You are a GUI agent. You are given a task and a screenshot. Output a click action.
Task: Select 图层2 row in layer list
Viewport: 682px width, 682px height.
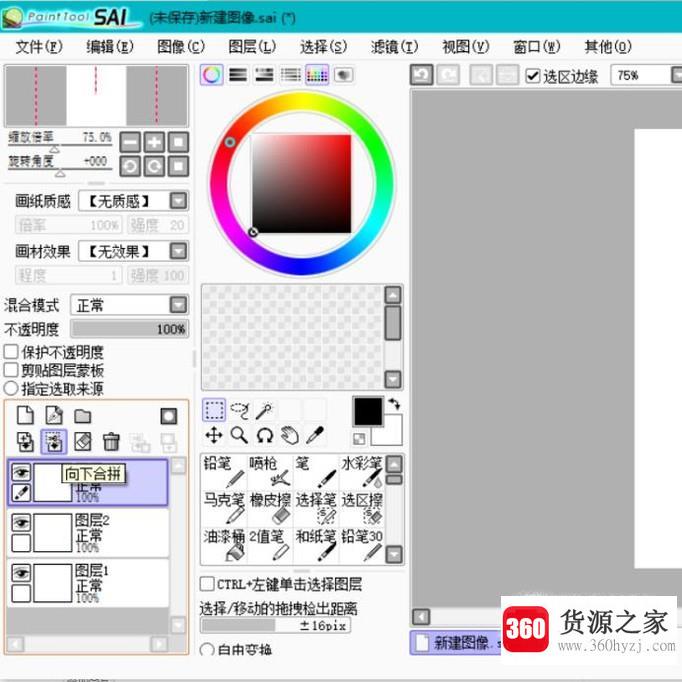point(88,533)
